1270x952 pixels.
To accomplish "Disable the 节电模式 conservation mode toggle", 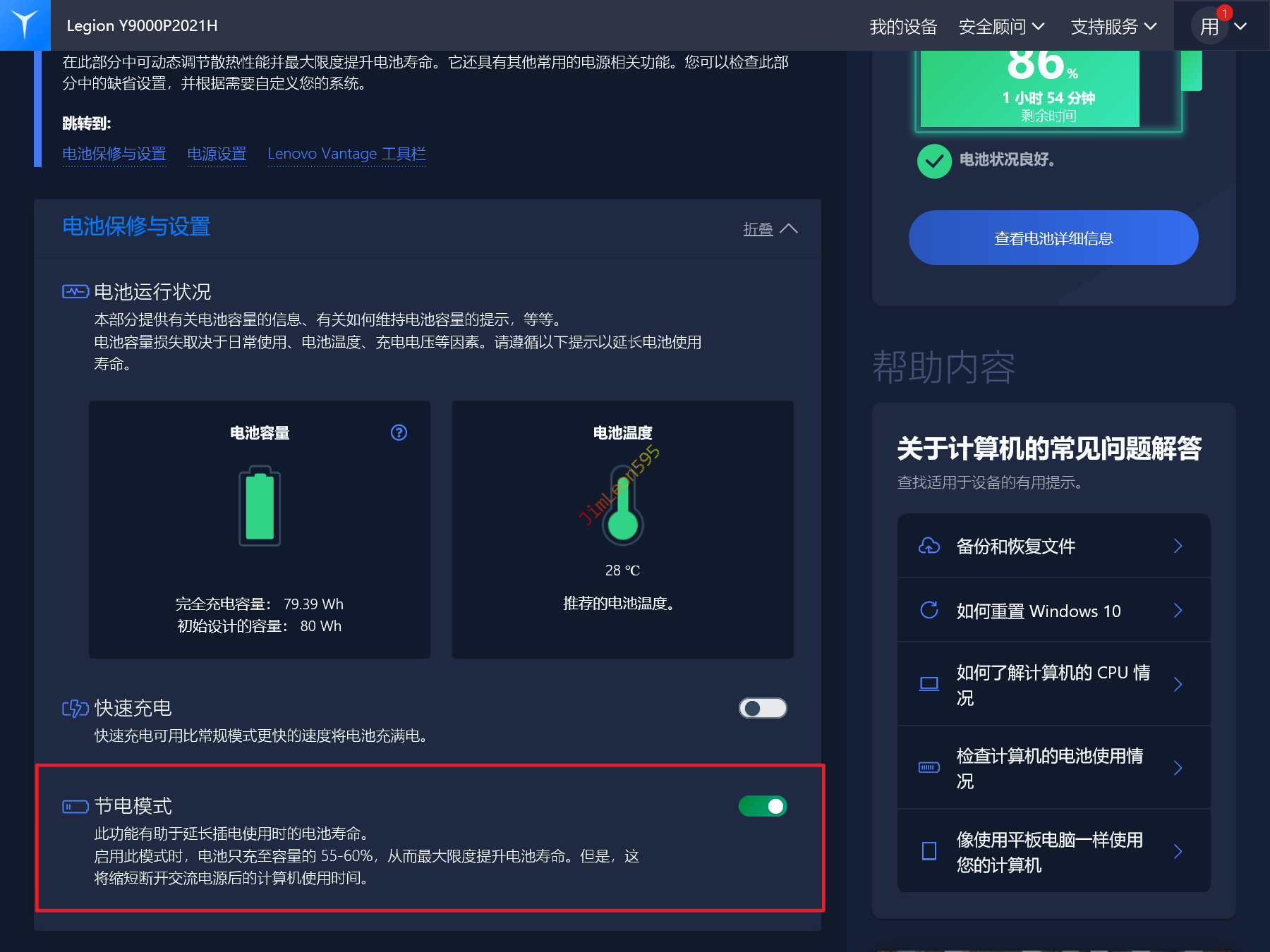I will coord(763,806).
